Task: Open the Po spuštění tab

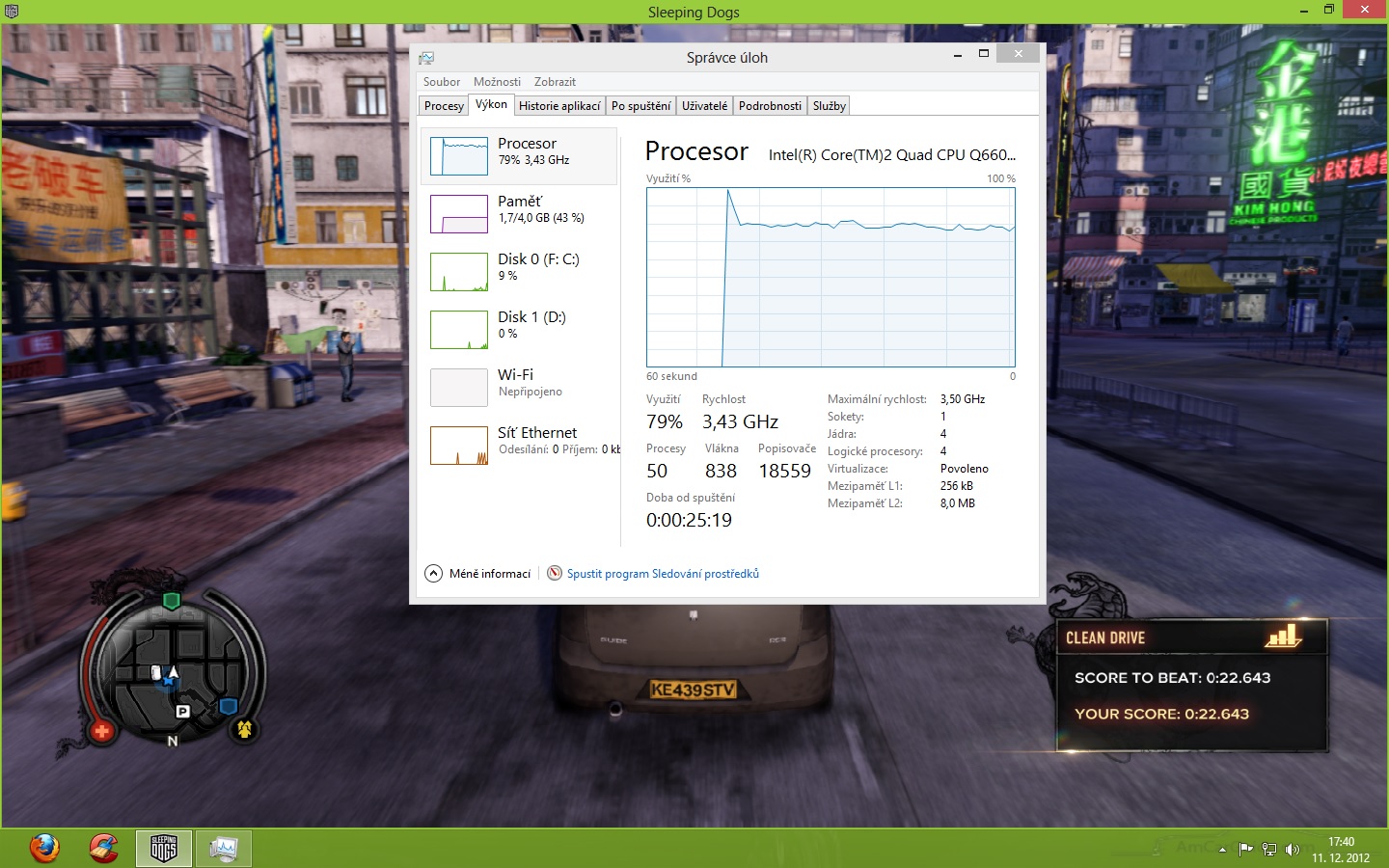Action: pos(640,106)
